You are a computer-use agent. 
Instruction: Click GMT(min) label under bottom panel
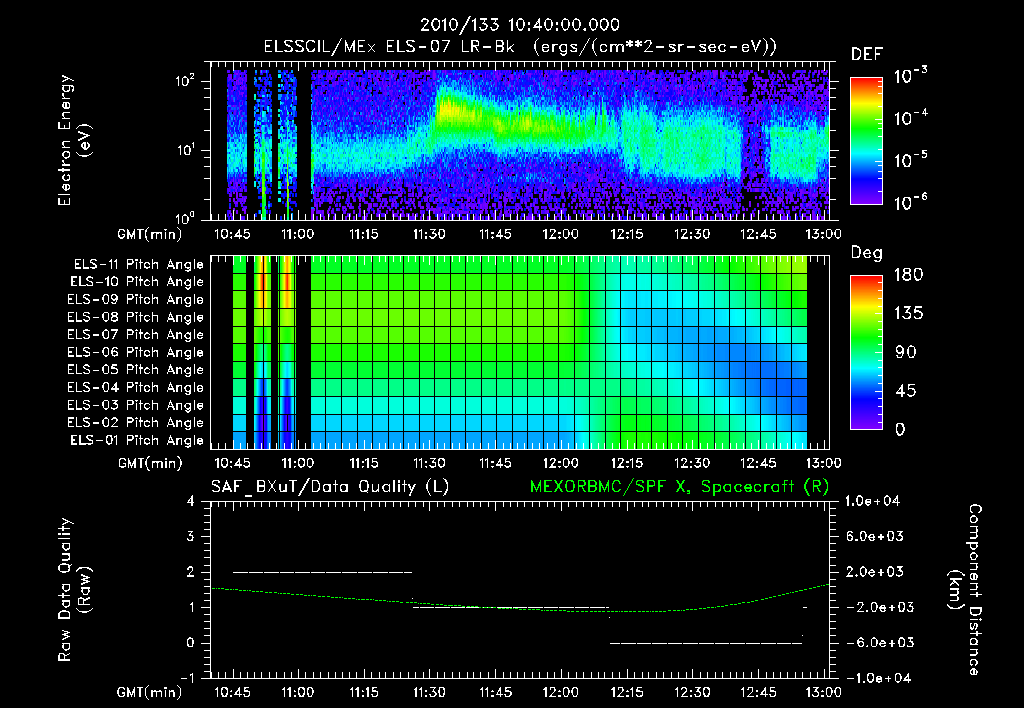[149, 692]
